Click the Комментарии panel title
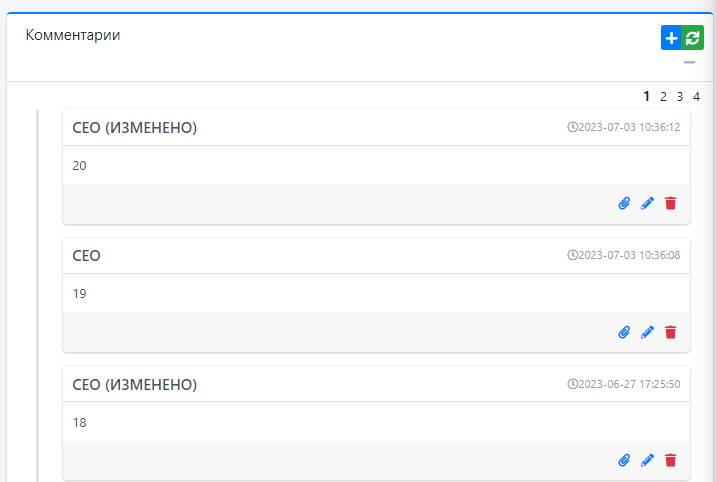717x482 pixels. point(73,35)
